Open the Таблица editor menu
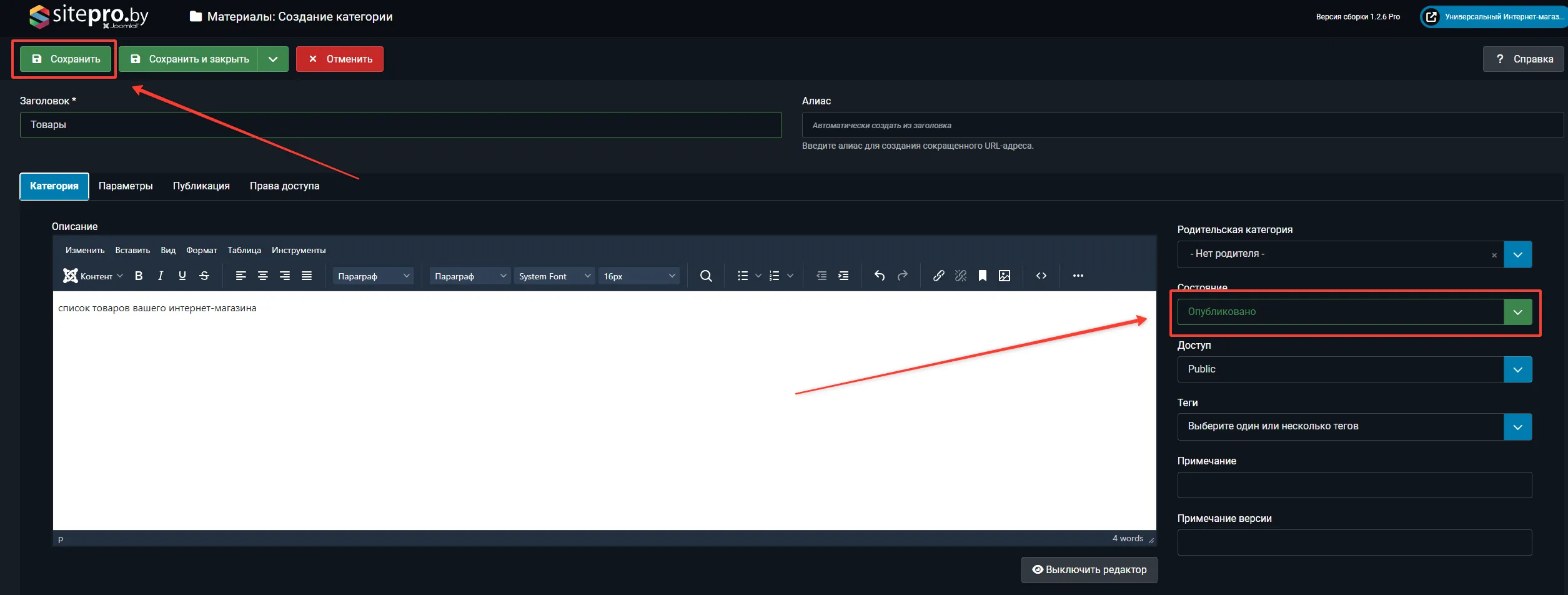Screen dimensions: 1568x595 [244, 251]
